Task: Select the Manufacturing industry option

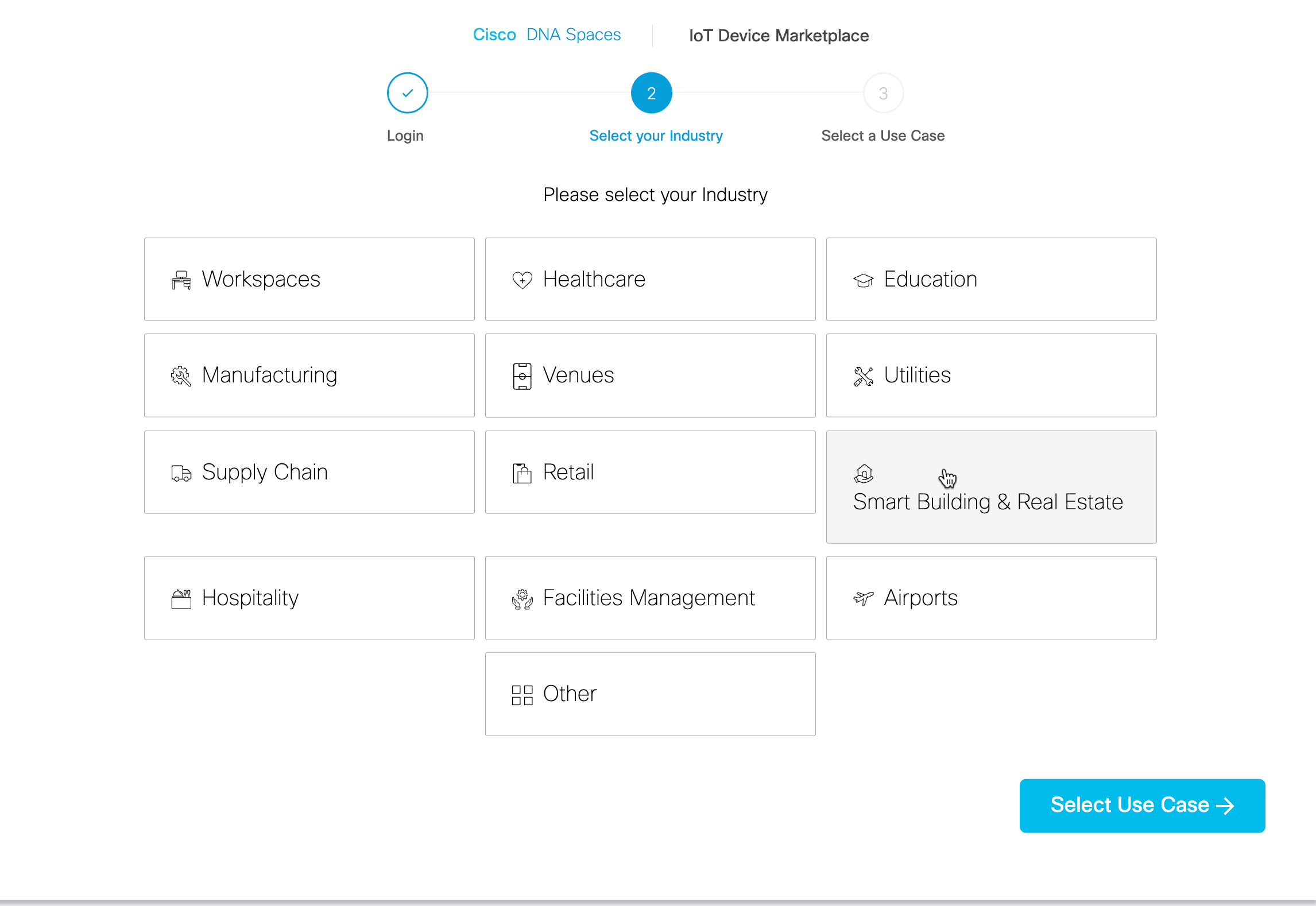Action: [x=309, y=375]
